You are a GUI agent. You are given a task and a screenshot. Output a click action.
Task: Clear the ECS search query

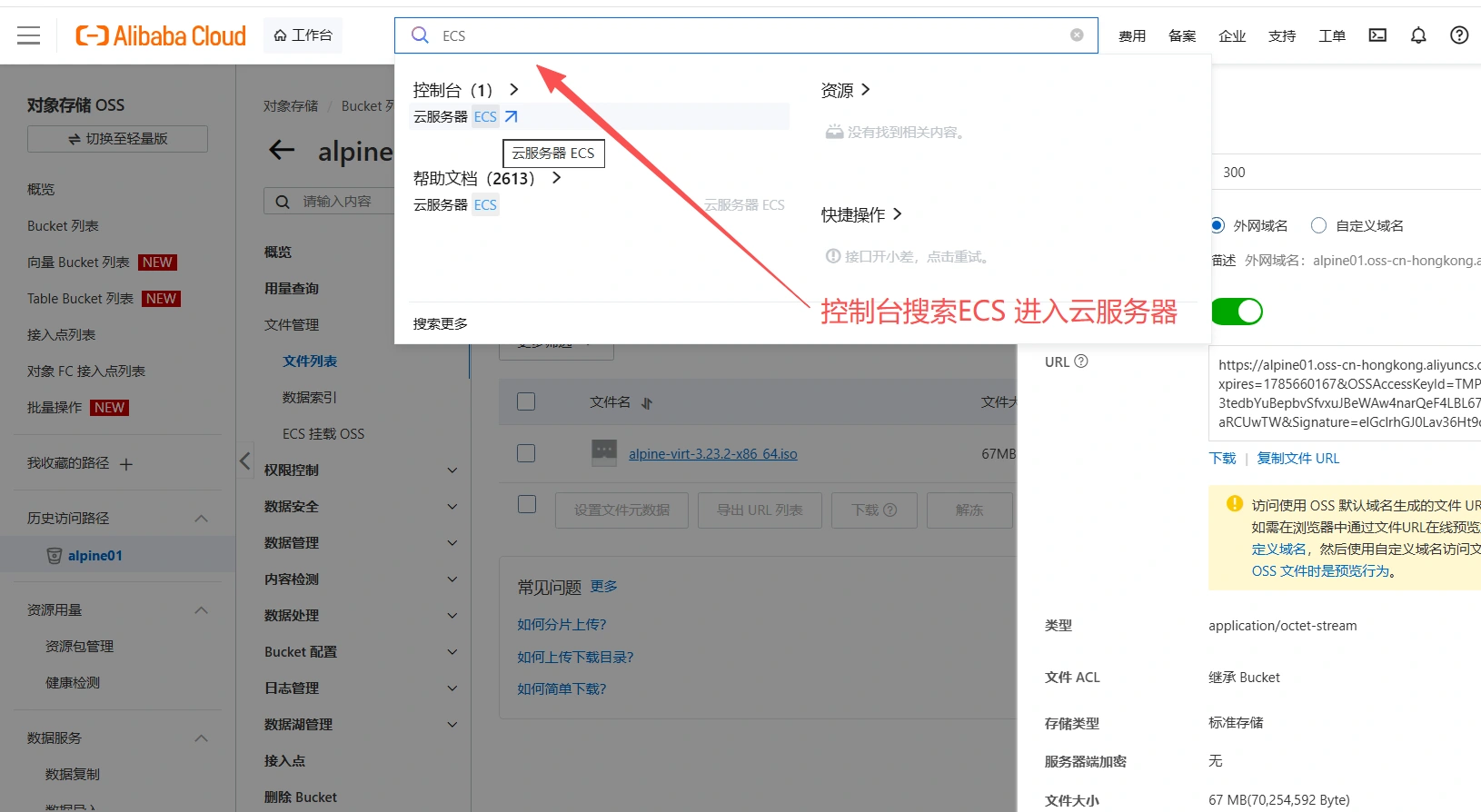click(x=1077, y=35)
